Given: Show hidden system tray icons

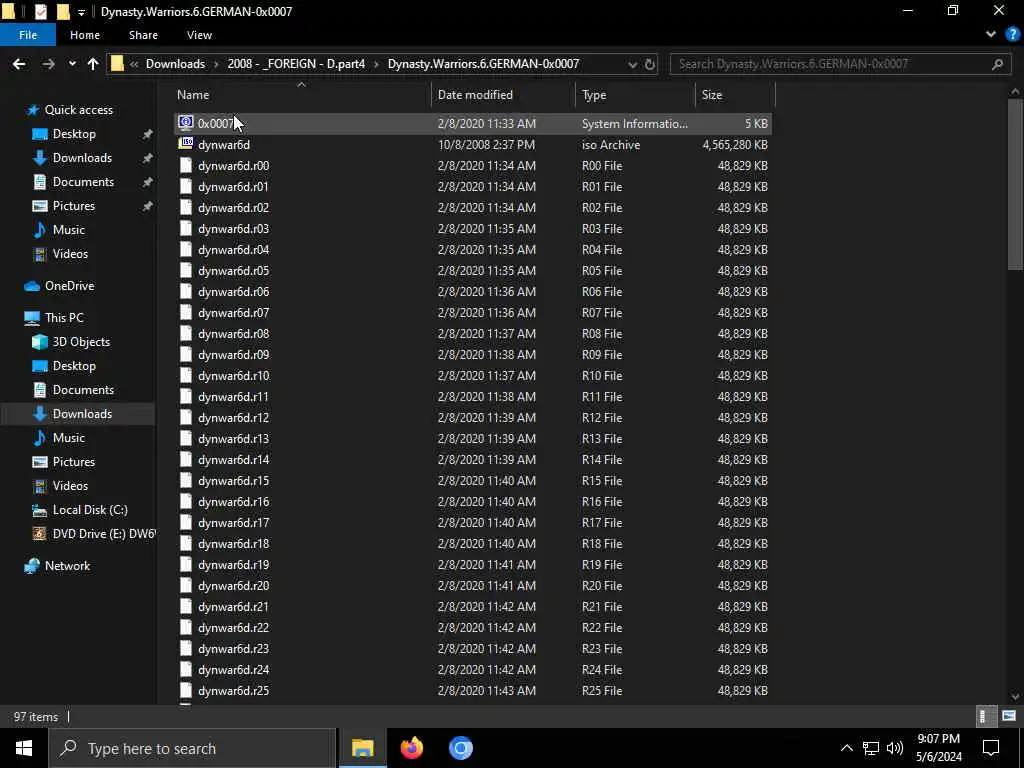Looking at the screenshot, I should point(846,748).
